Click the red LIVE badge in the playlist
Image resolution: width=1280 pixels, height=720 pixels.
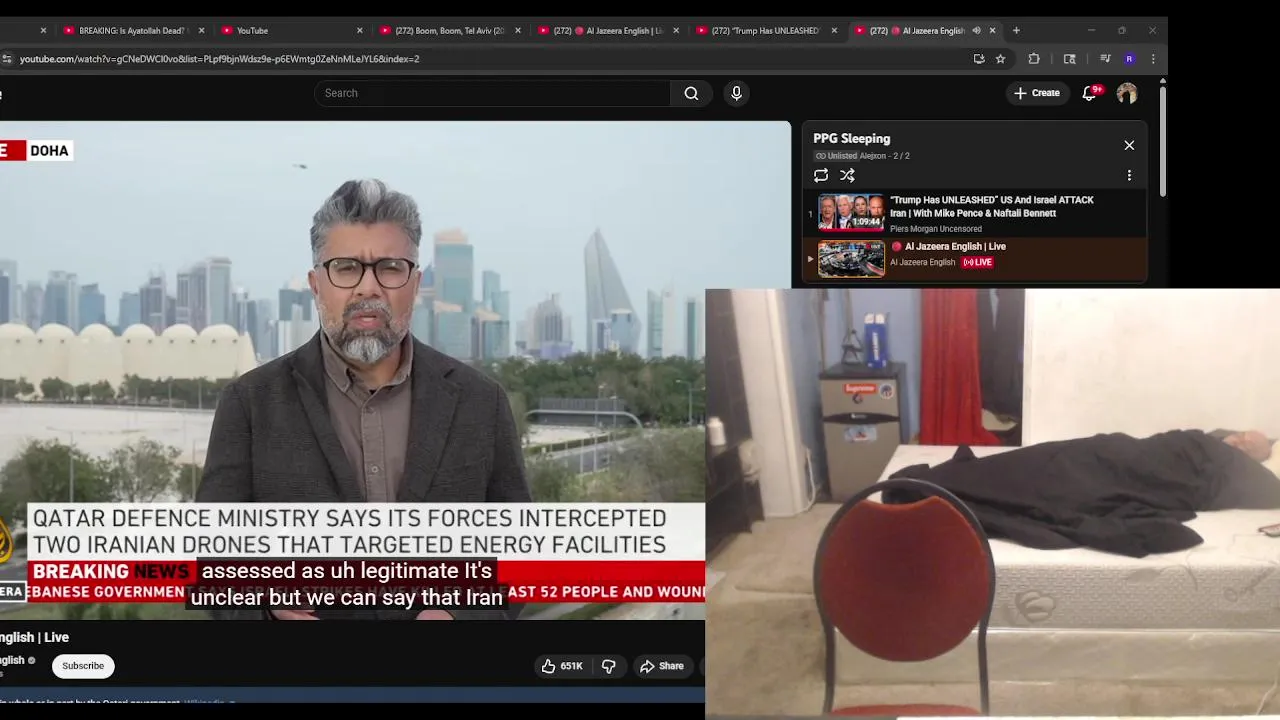pyautogui.click(x=977, y=262)
